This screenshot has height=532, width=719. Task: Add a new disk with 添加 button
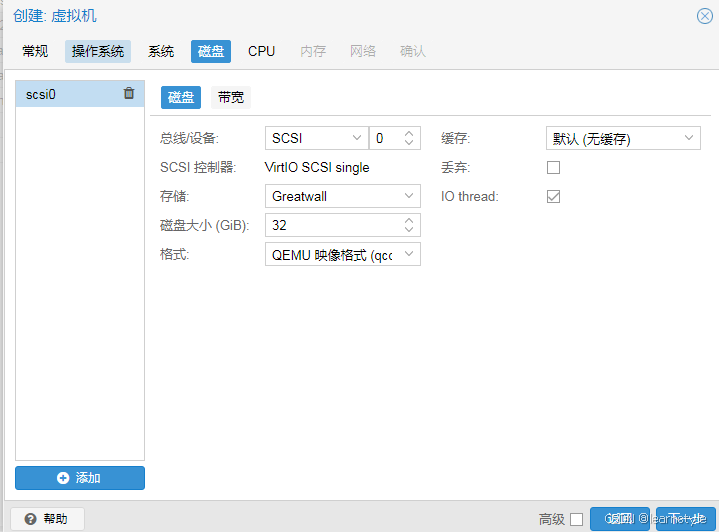pyautogui.click(x=80, y=478)
